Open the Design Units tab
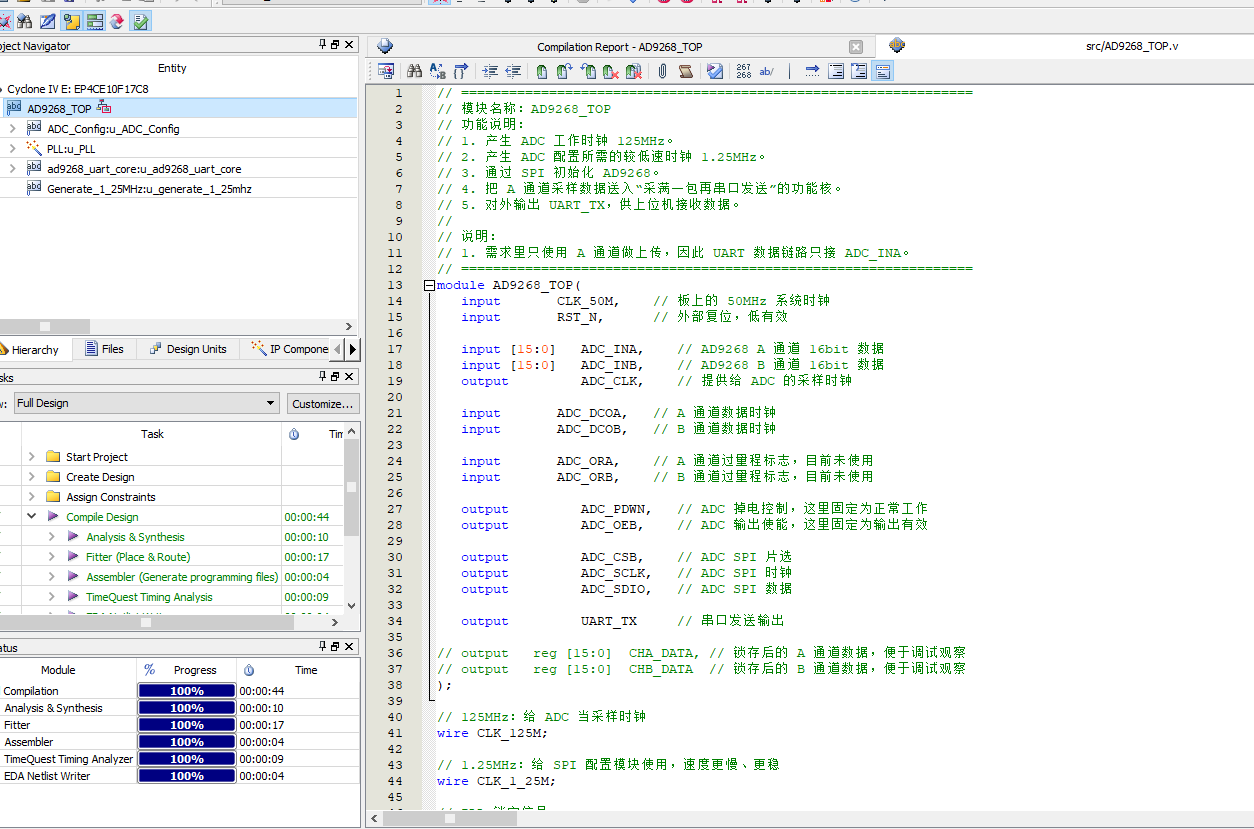Viewport: 1254px width, 829px height. click(188, 349)
